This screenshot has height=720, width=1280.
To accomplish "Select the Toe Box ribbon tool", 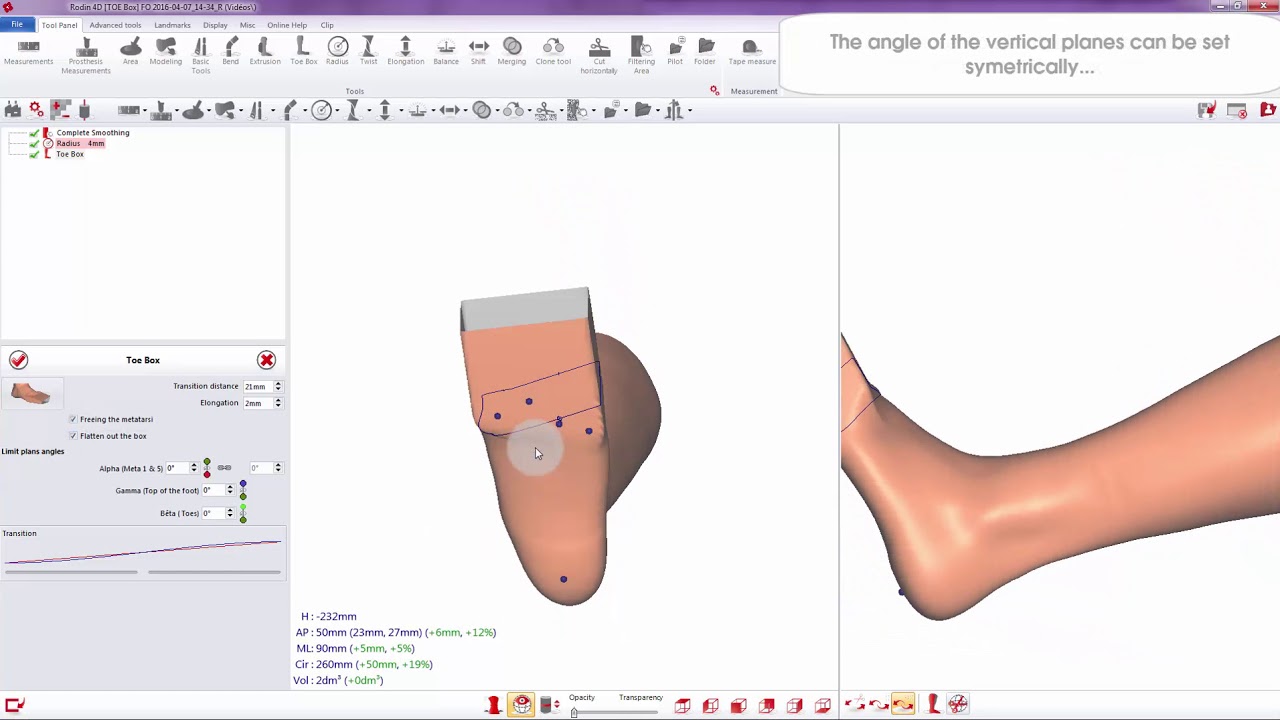I will click(x=303, y=53).
